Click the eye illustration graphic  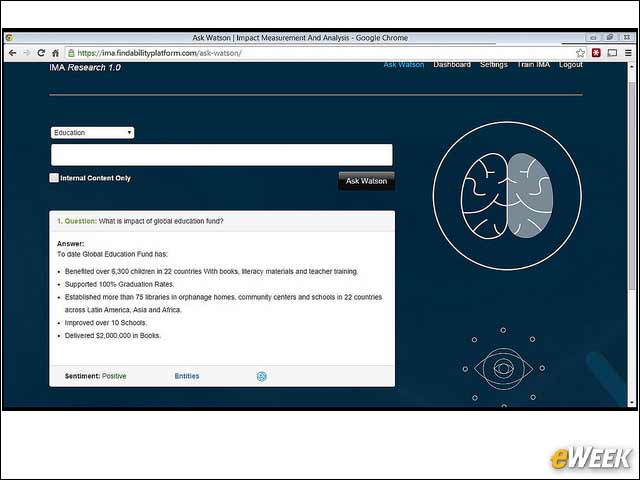coord(503,368)
